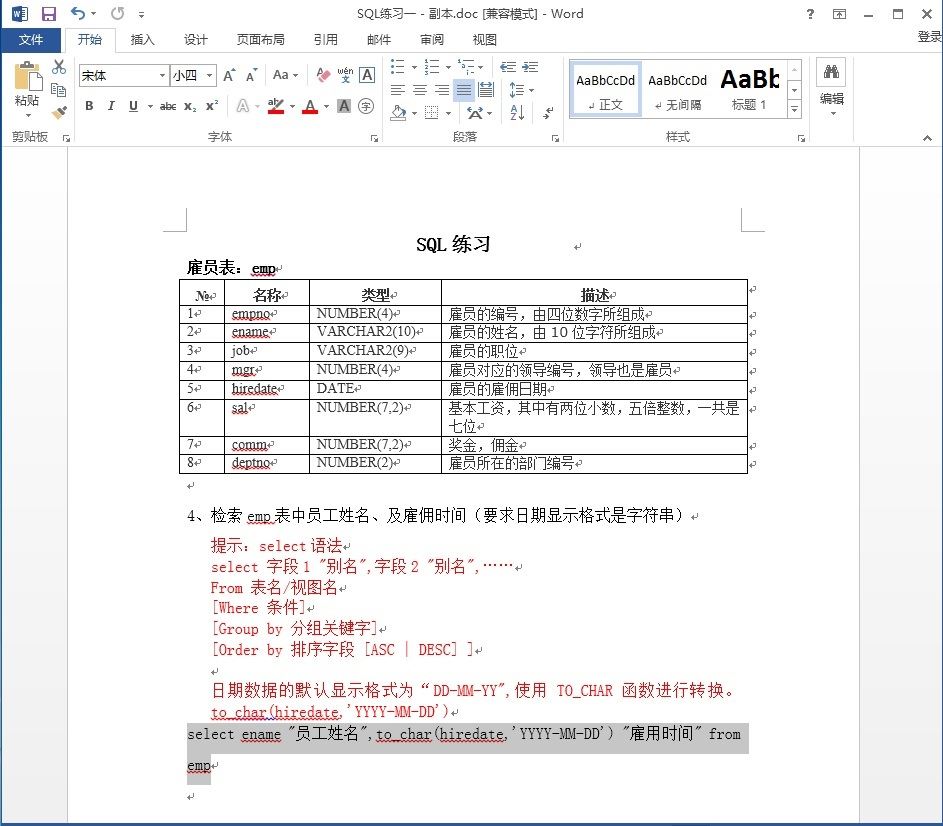
Task: Click the Save icon in quick access toolbar
Action: 48,14
